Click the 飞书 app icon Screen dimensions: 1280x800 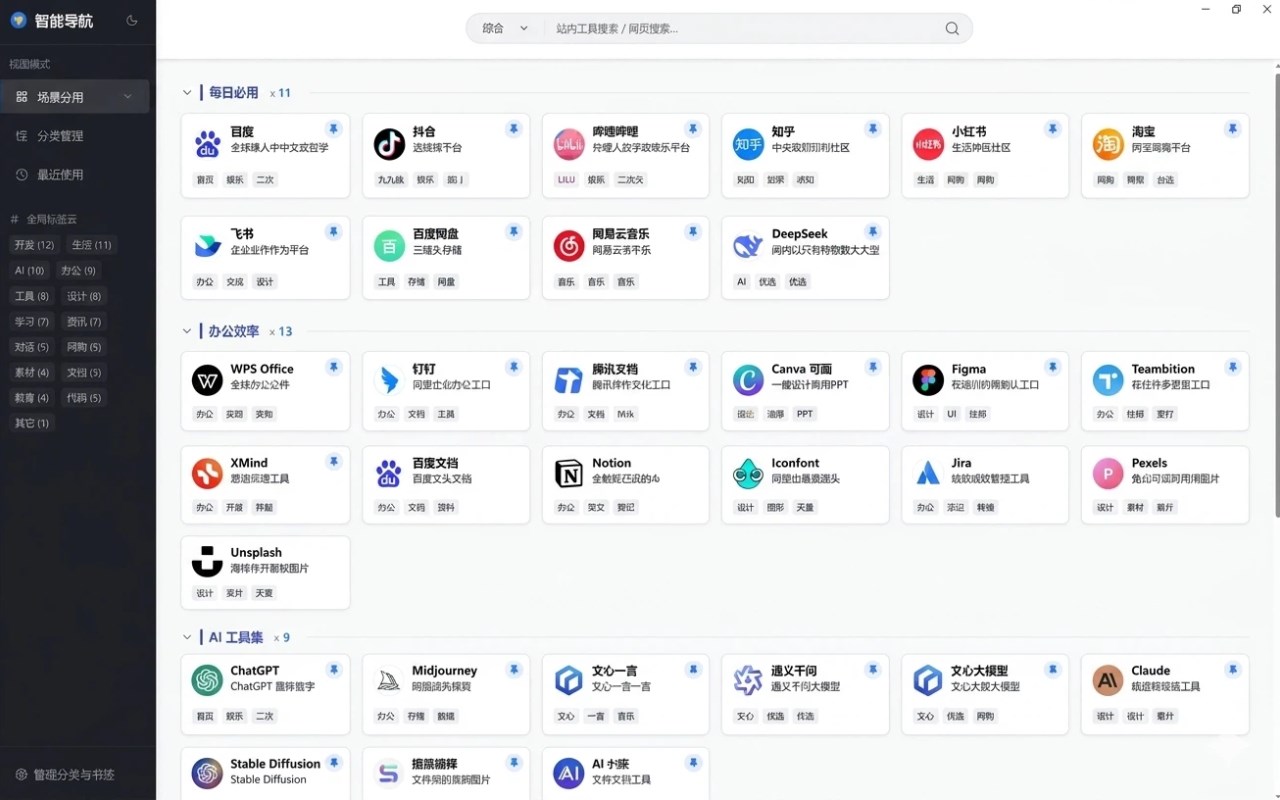tap(207, 246)
